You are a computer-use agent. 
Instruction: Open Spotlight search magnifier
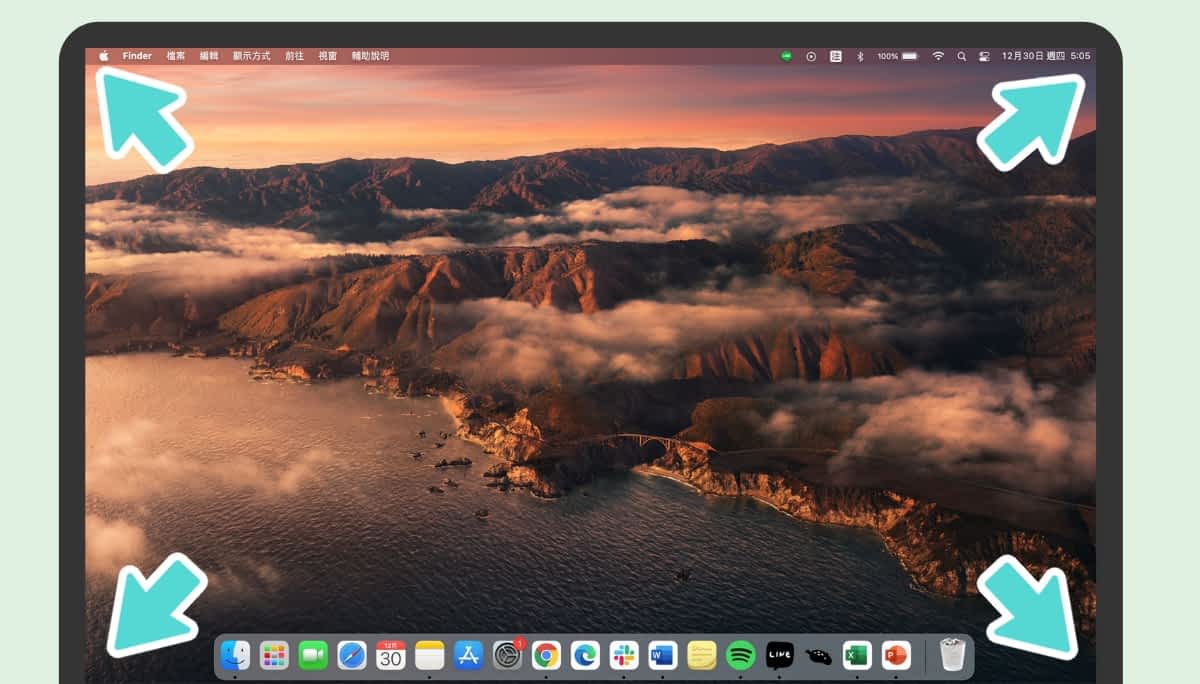click(x=962, y=56)
